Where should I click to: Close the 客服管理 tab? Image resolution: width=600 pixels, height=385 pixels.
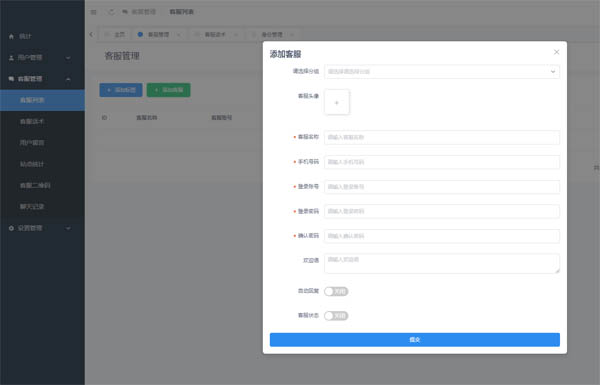(179, 34)
